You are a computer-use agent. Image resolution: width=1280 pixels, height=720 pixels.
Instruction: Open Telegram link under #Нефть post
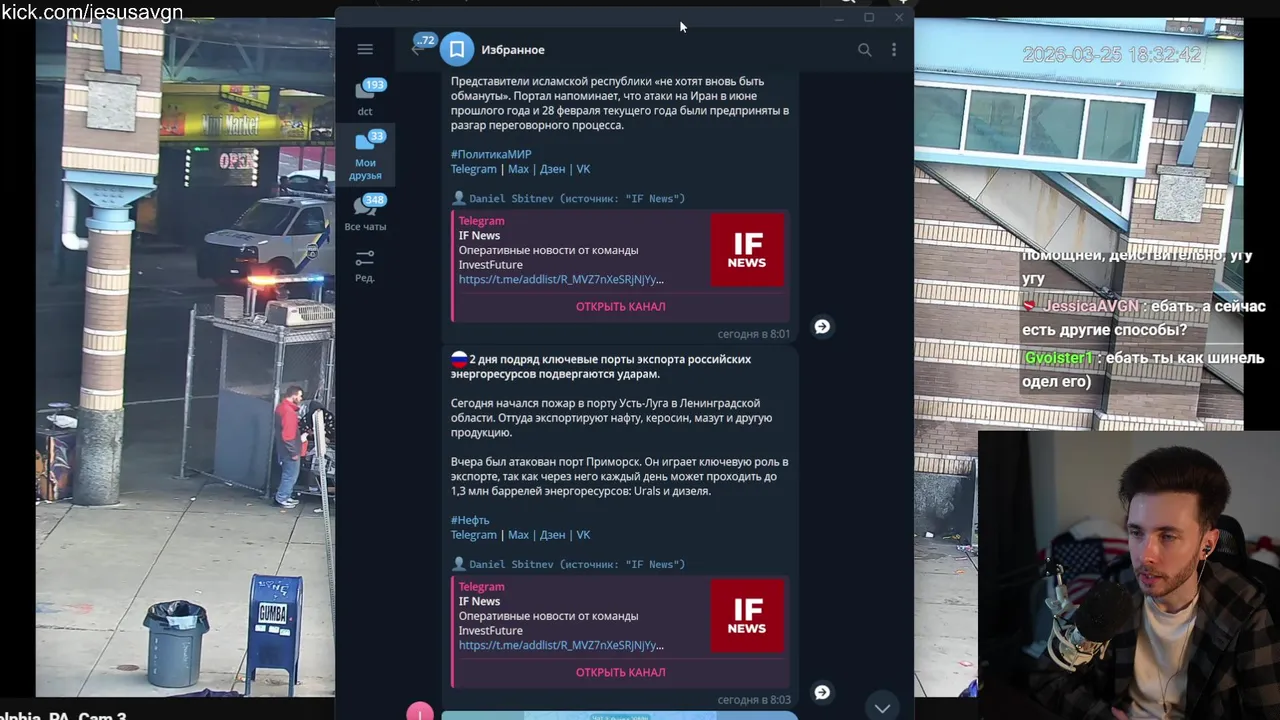pos(474,535)
